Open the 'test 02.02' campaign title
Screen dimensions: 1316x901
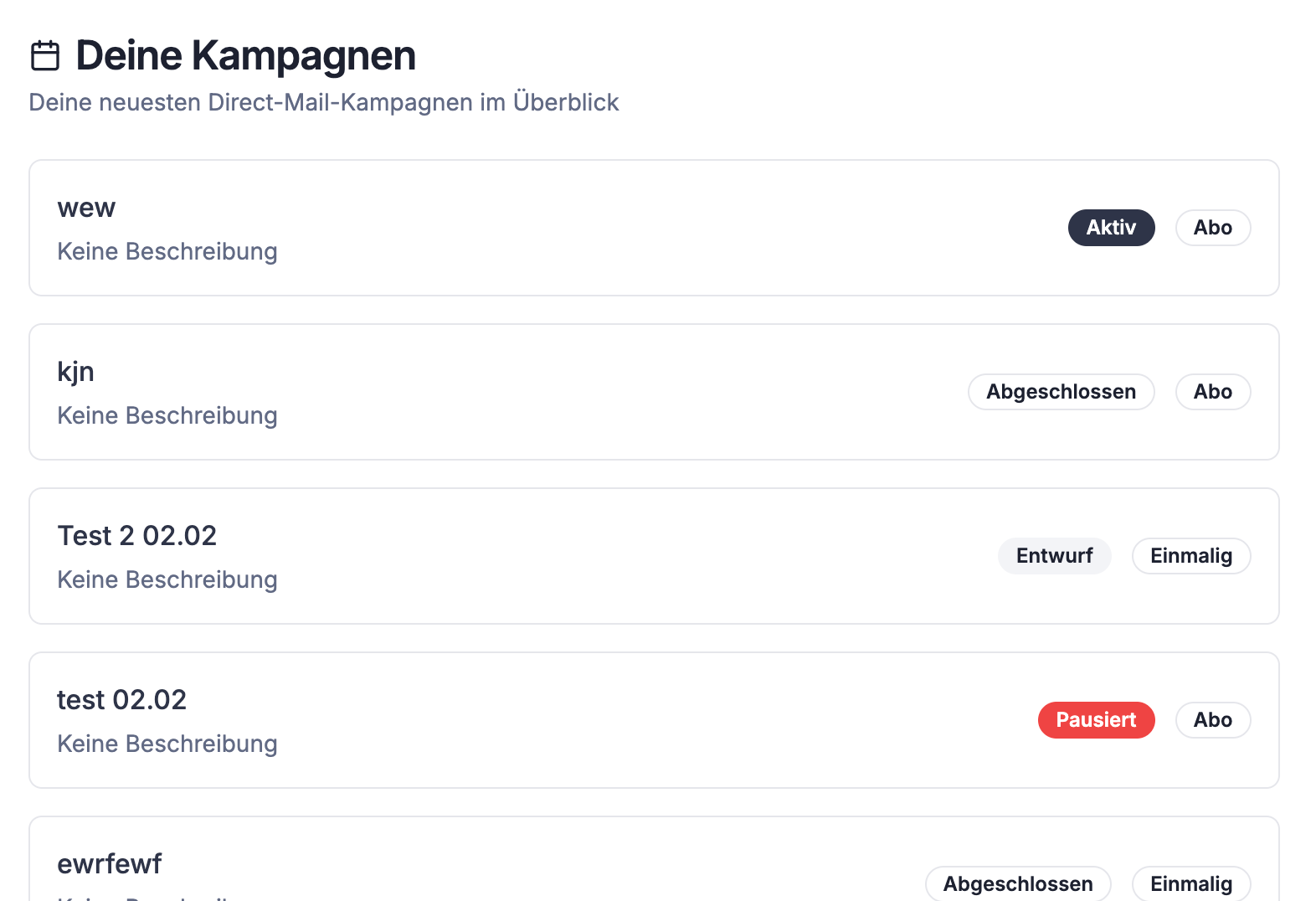(121, 700)
